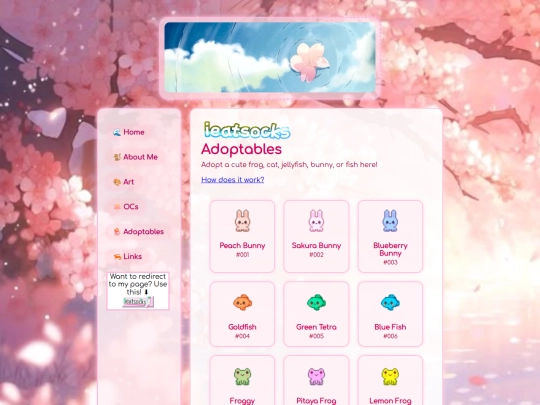The height and width of the screenshot is (405, 540).
Task: Click the Adoptables page heading
Action: pyautogui.click(x=241, y=149)
